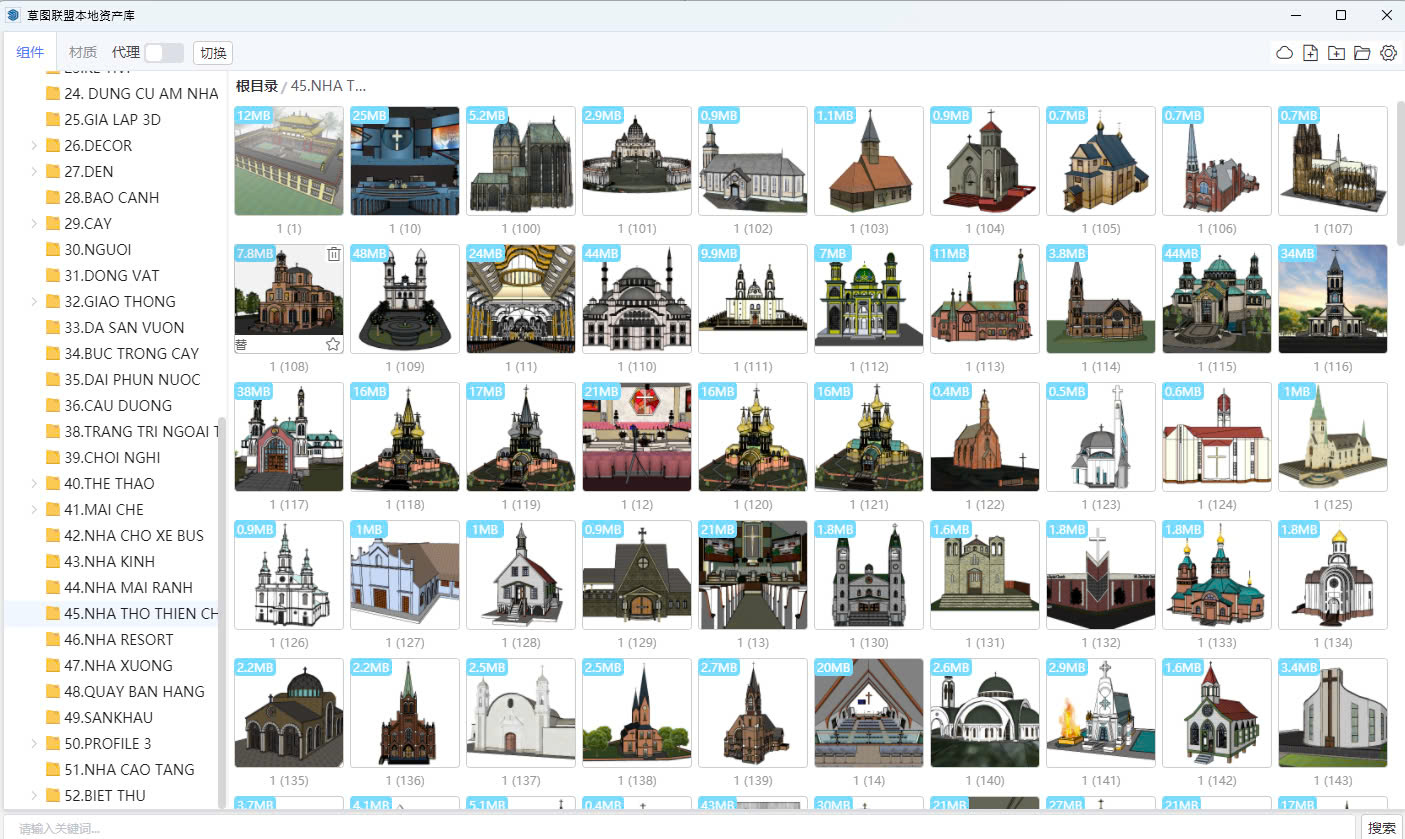
Task: Click the 切换 button
Action: coord(213,53)
